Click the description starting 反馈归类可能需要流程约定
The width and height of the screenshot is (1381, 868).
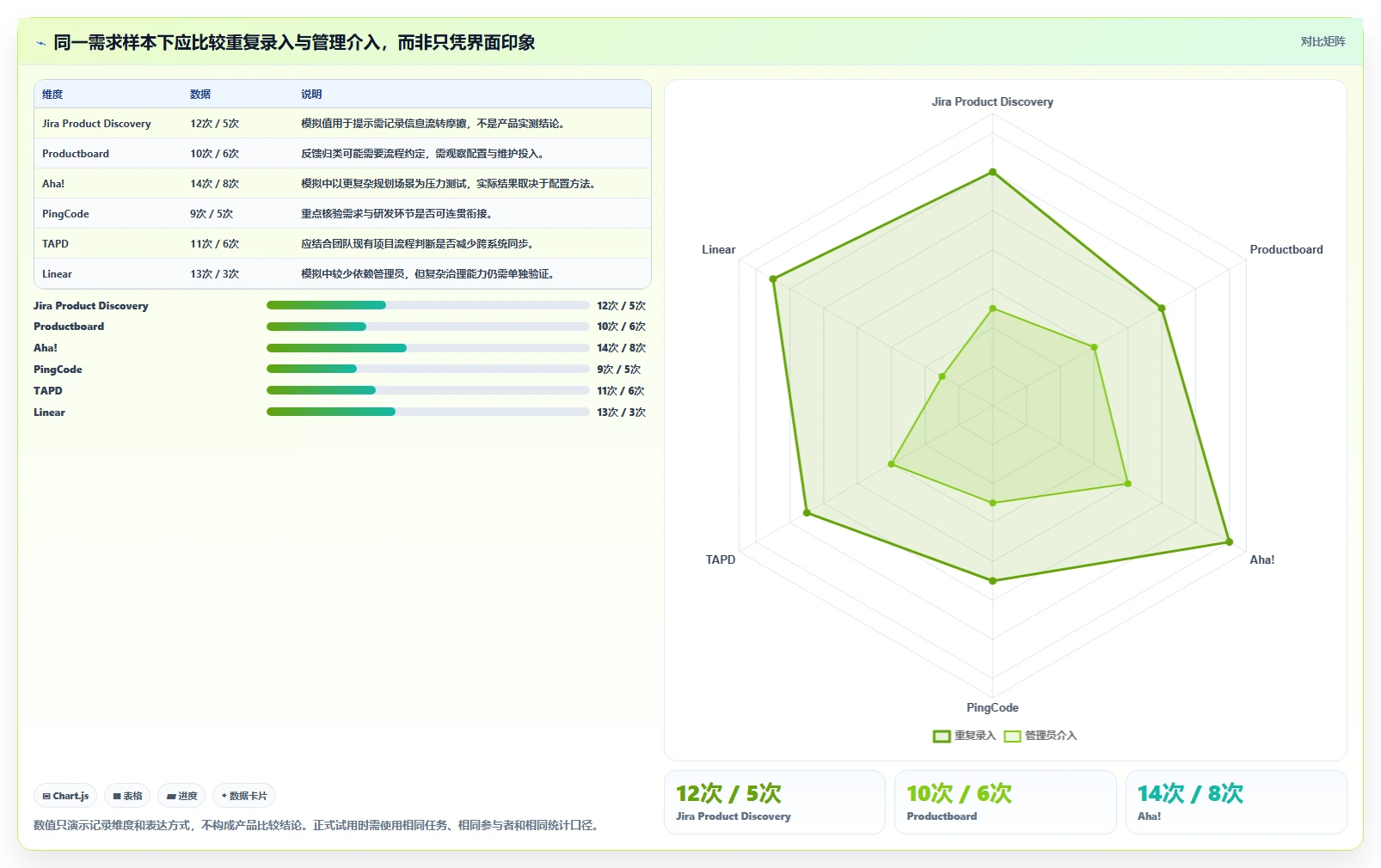(x=423, y=154)
